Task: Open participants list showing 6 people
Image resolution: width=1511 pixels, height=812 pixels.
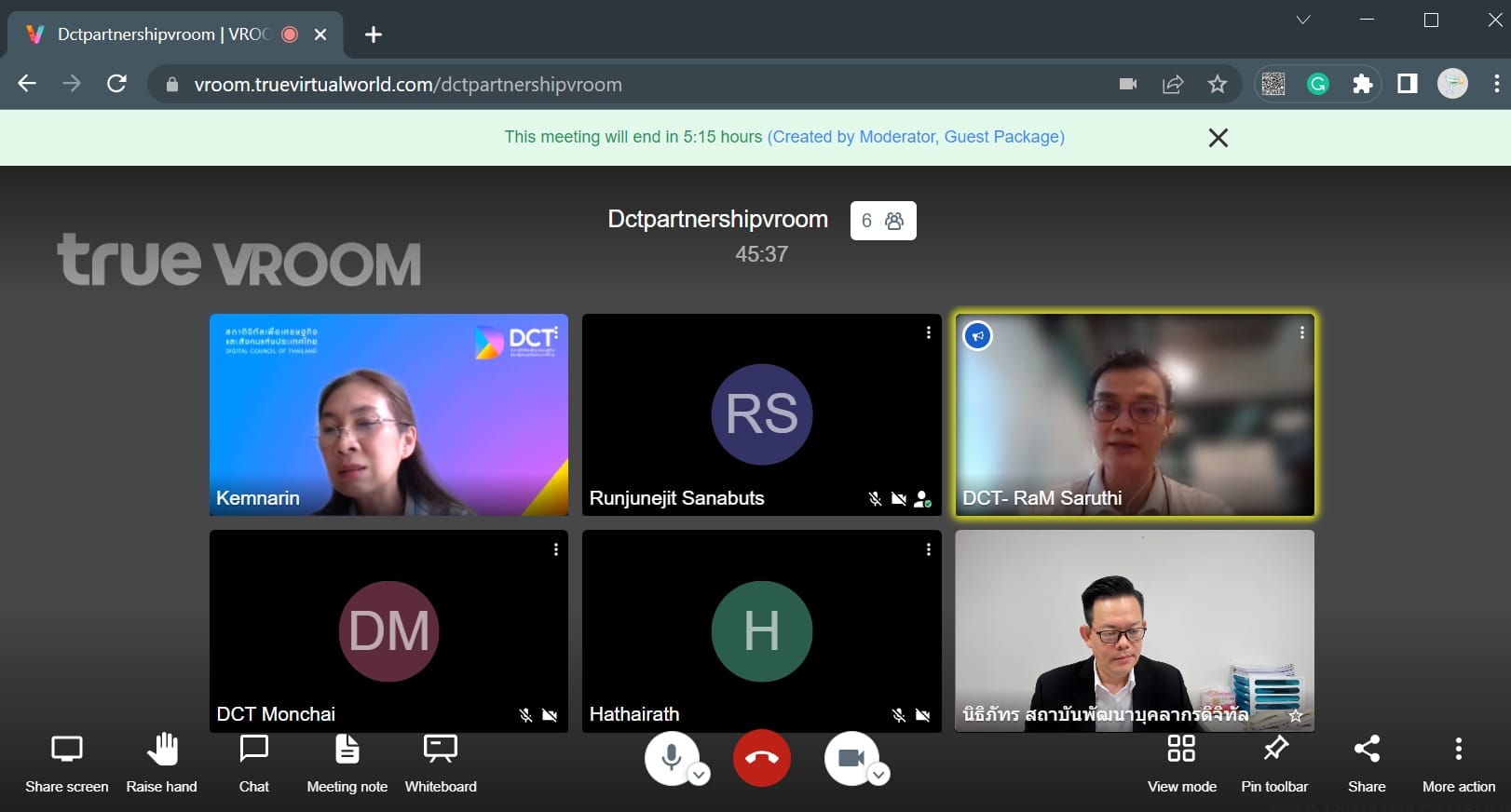Action: pyautogui.click(x=882, y=221)
